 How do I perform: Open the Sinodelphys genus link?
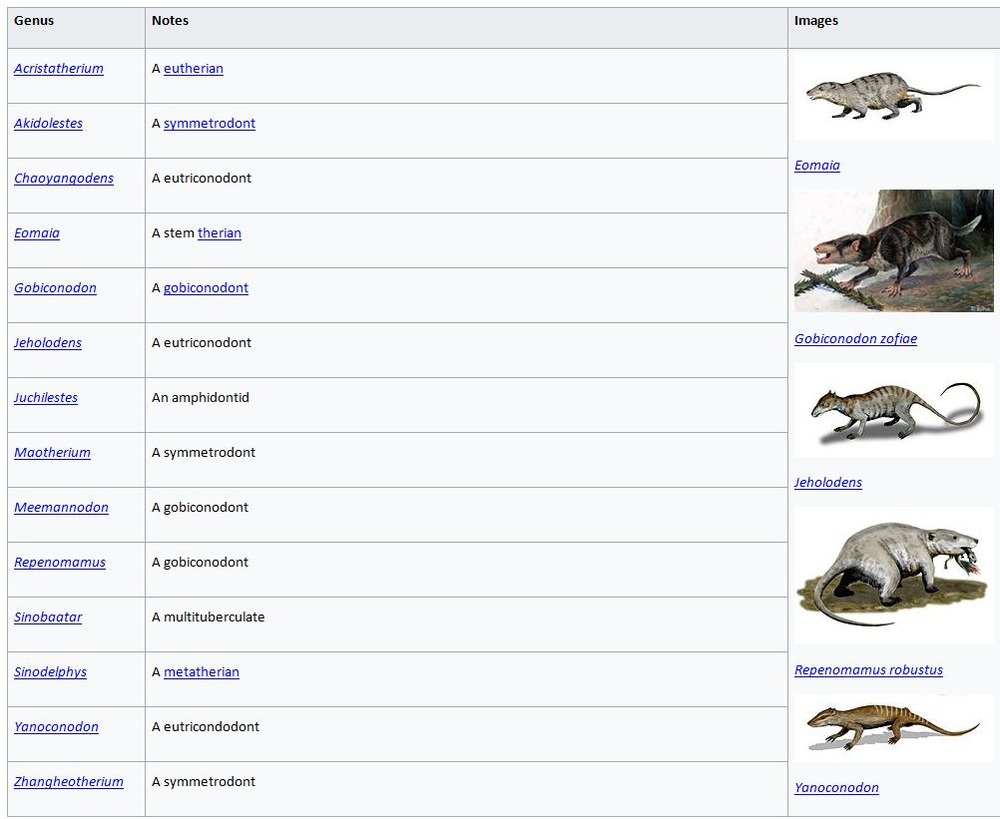click(50, 672)
